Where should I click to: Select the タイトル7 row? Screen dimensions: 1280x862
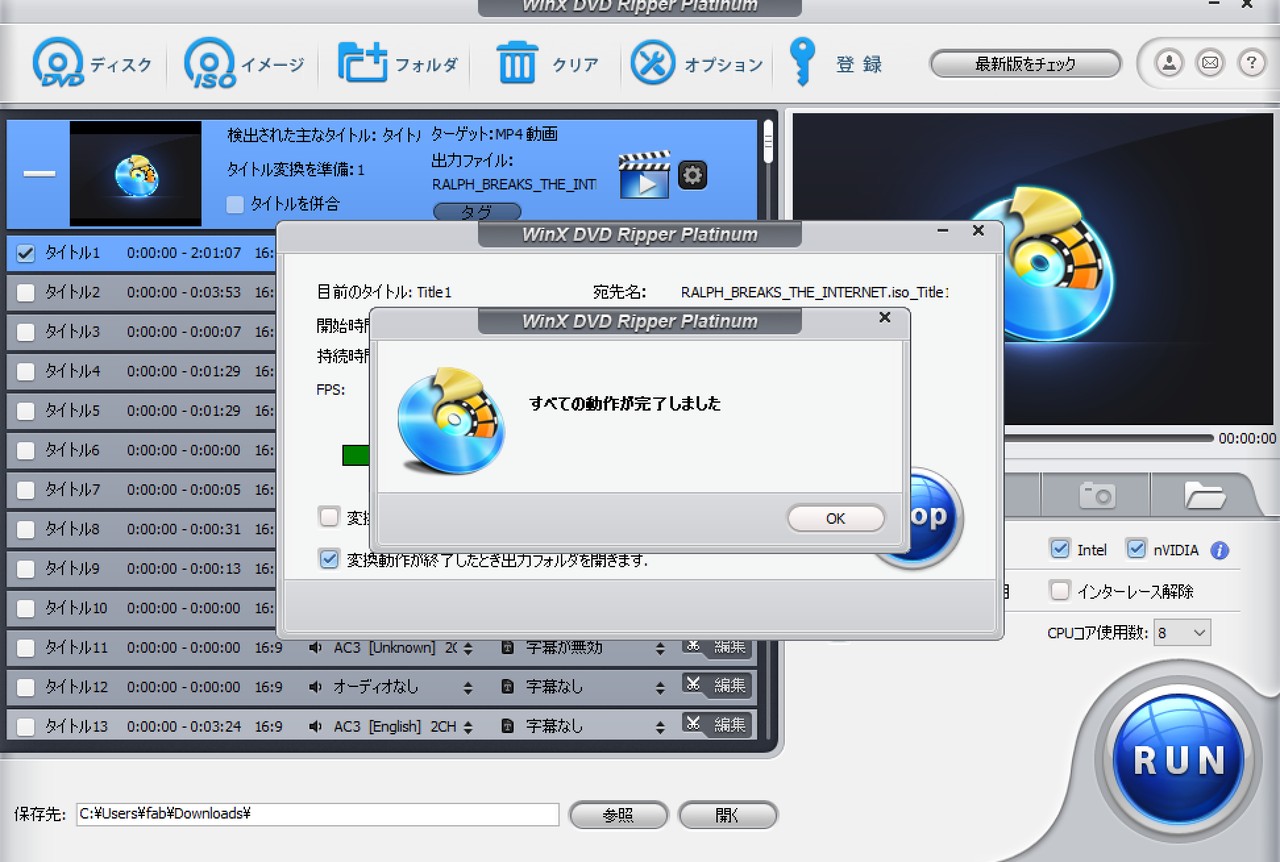click(142, 490)
